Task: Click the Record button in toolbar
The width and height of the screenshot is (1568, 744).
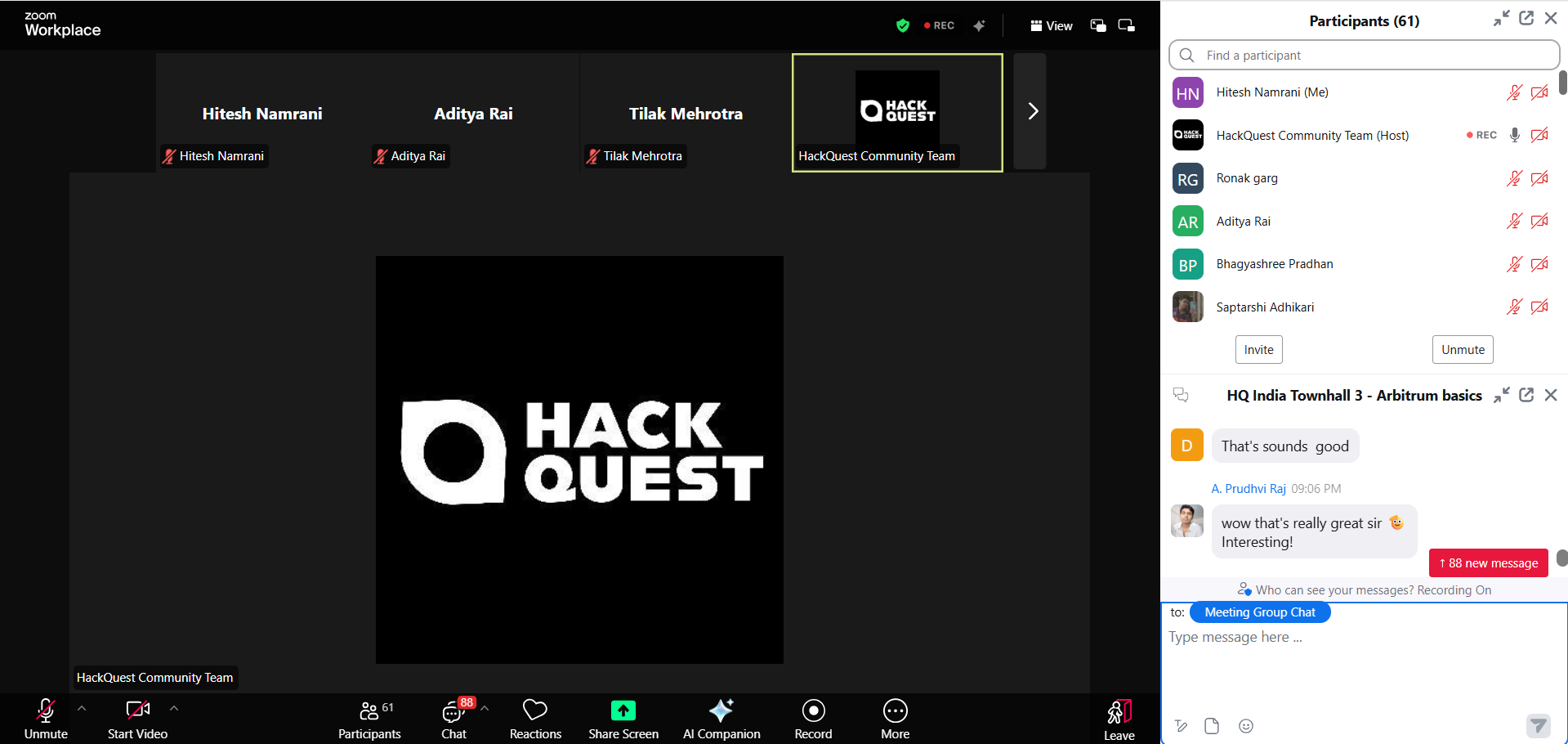Action: point(813,719)
